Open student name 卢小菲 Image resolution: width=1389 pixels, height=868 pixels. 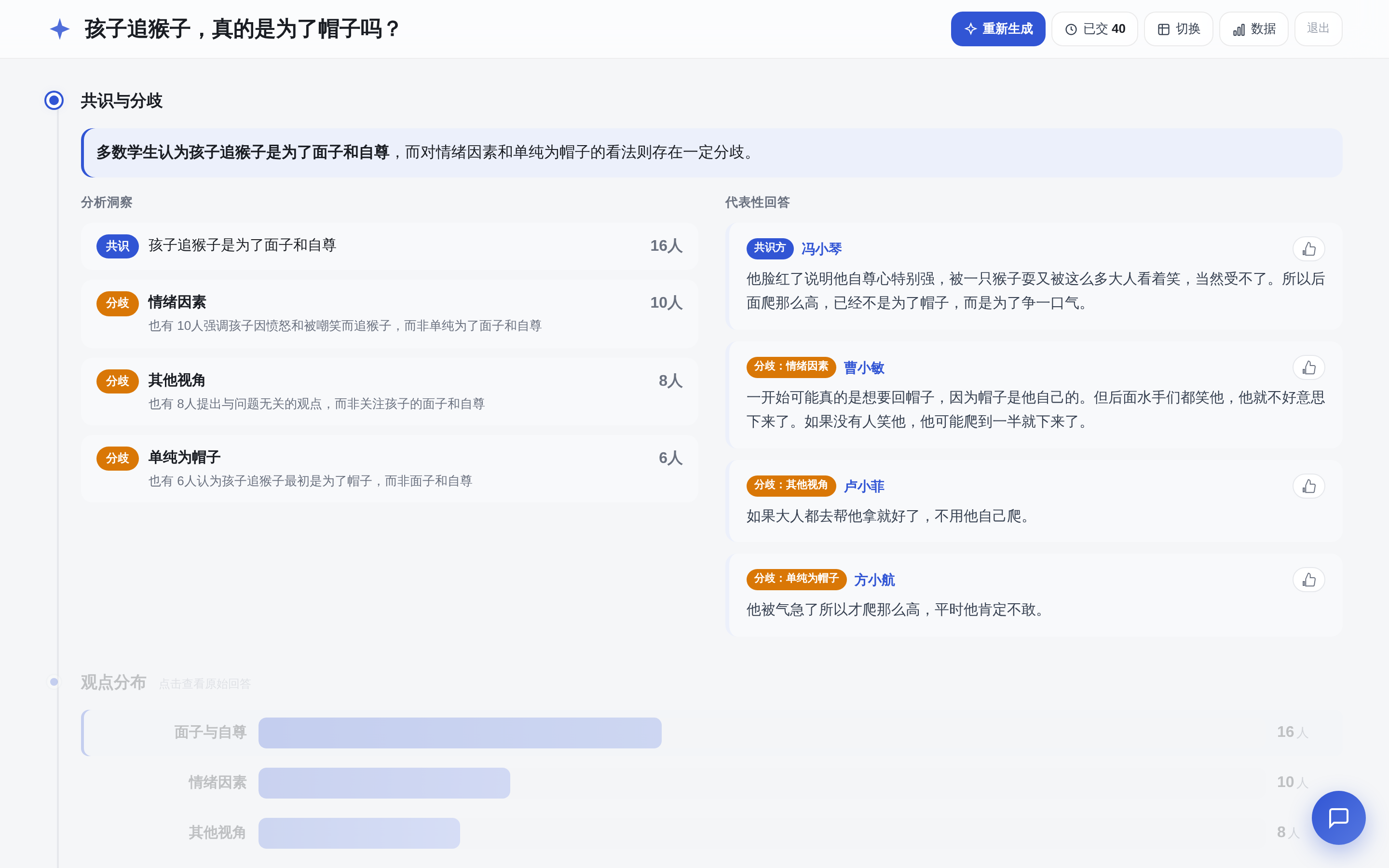click(x=864, y=486)
